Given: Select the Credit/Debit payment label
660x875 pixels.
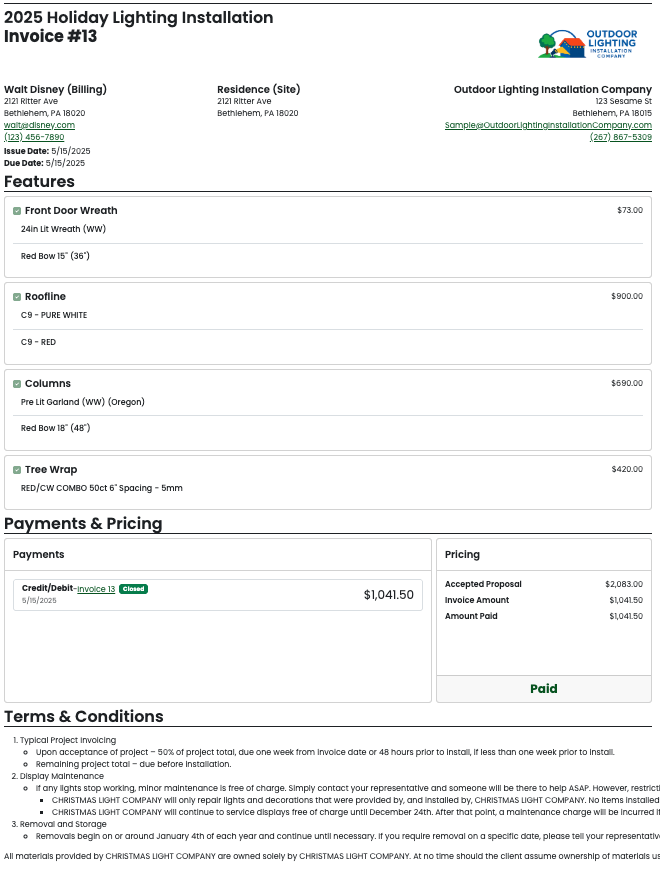Looking at the screenshot, I should point(47,588).
